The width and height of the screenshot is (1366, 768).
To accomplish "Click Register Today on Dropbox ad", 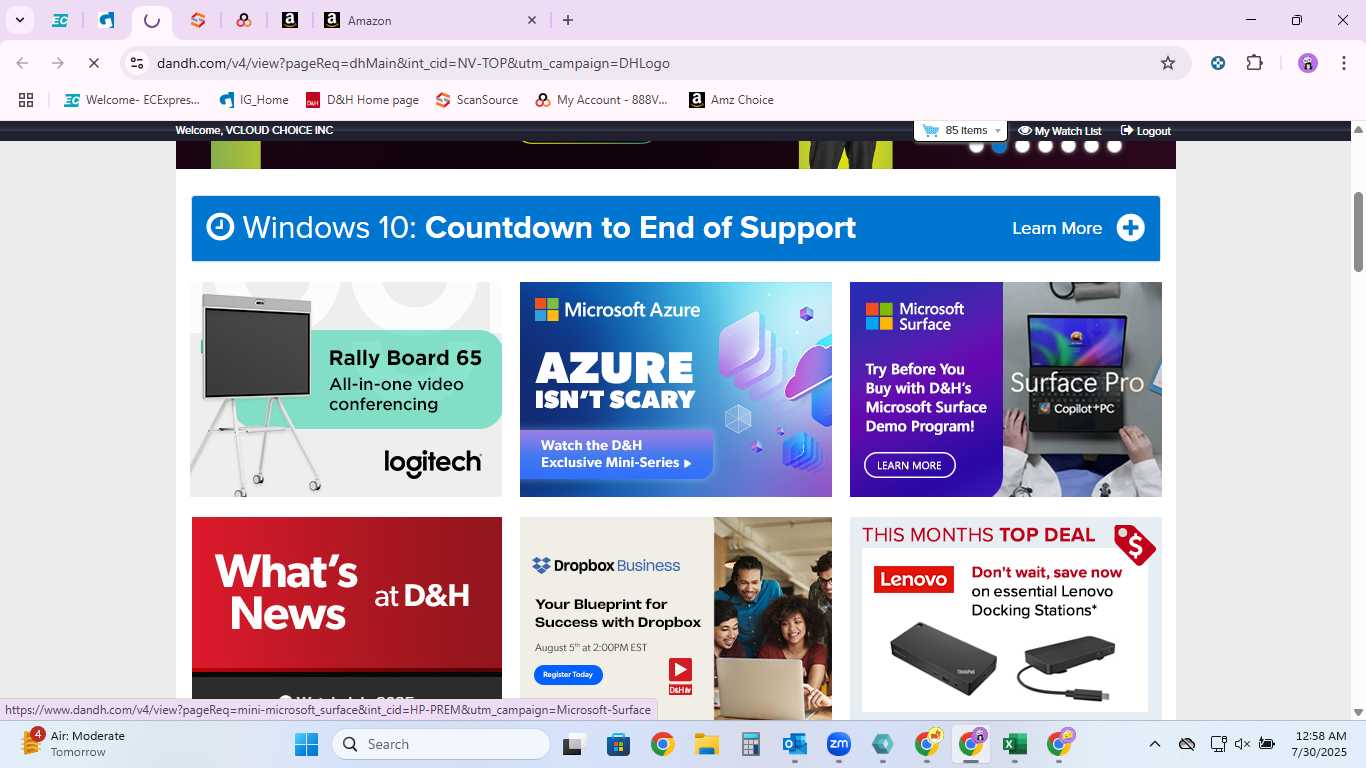I will (x=568, y=674).
